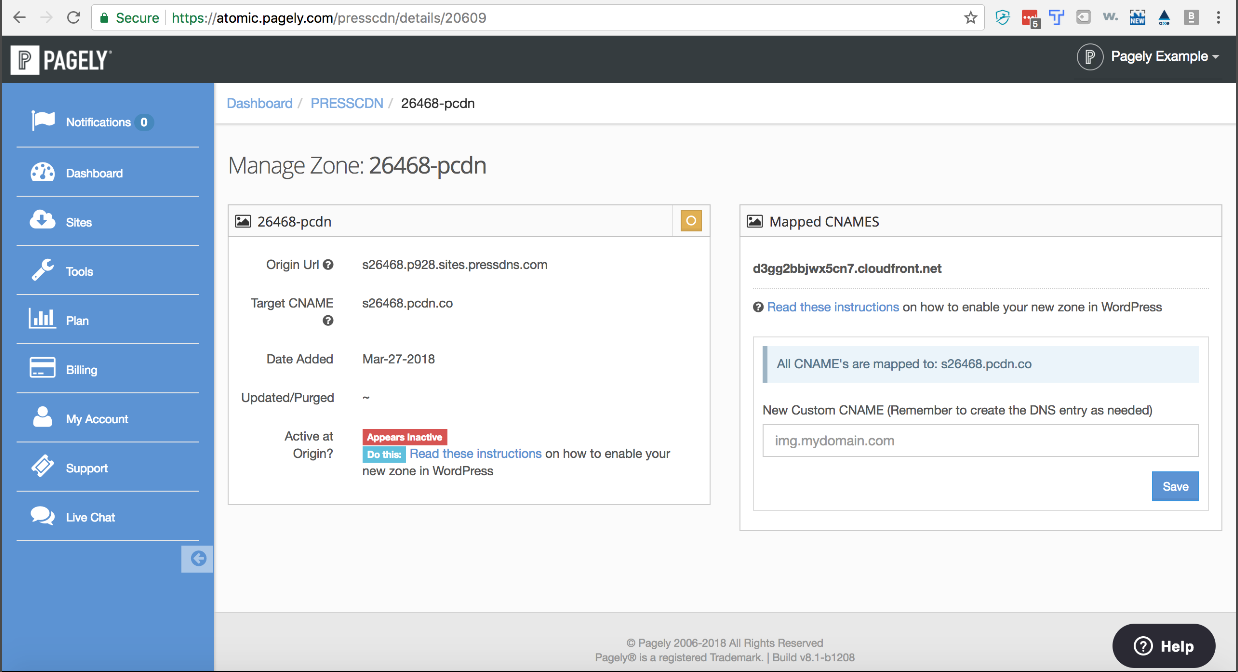Click the shield extension icon in toolbar
1238x672 pixels.
pyautogui.click(x=1003, y=17)
